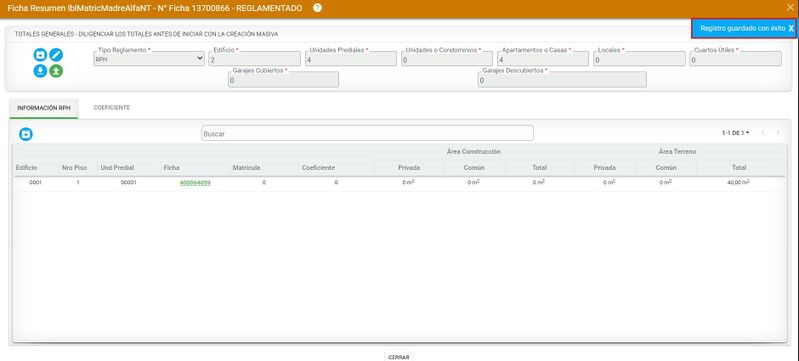
Task: Click the Edificio input field
Action: 254,59
